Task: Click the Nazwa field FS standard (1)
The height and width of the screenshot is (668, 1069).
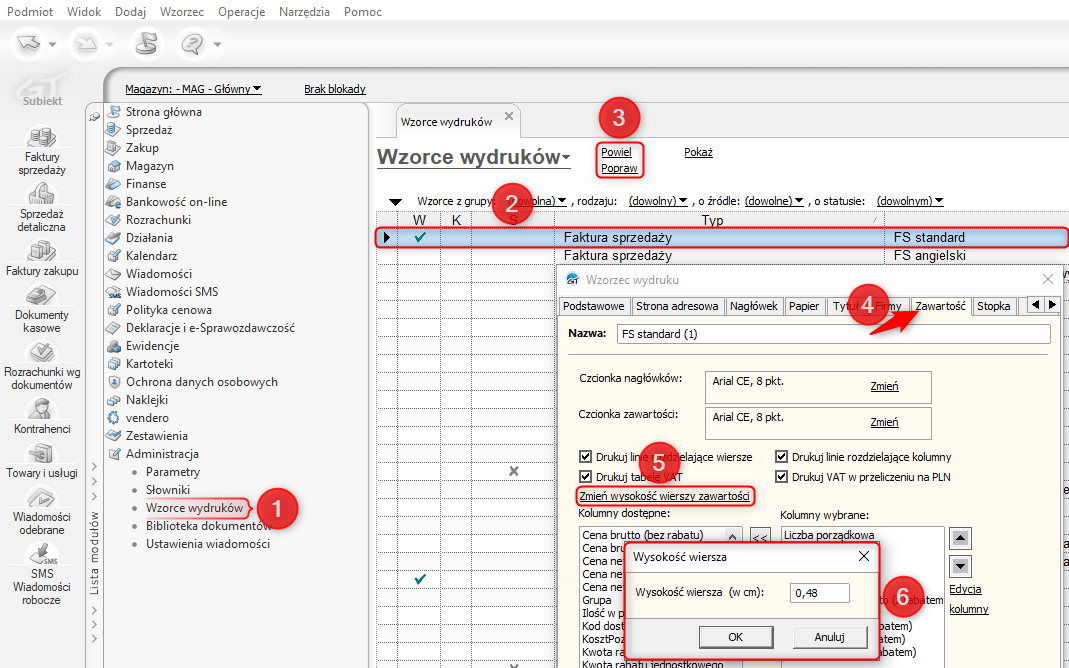Action: (x=833, y=334)
